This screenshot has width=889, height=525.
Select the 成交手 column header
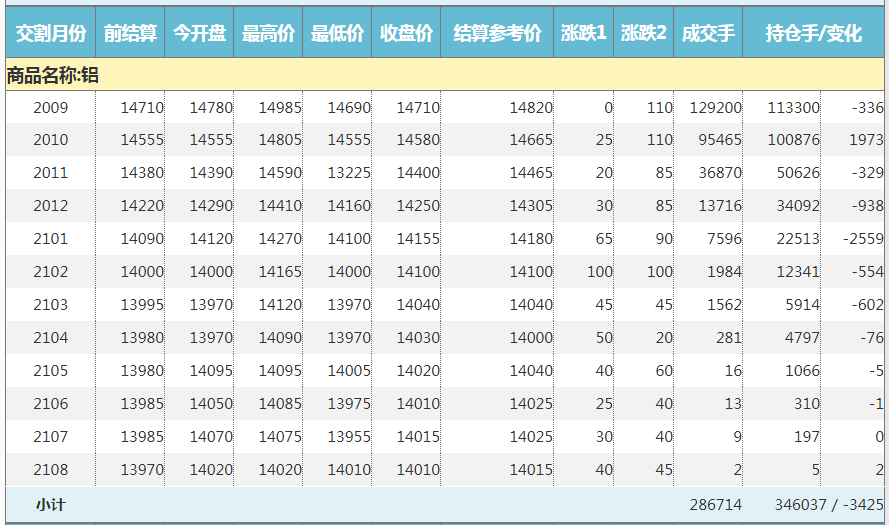coord(708,33)
